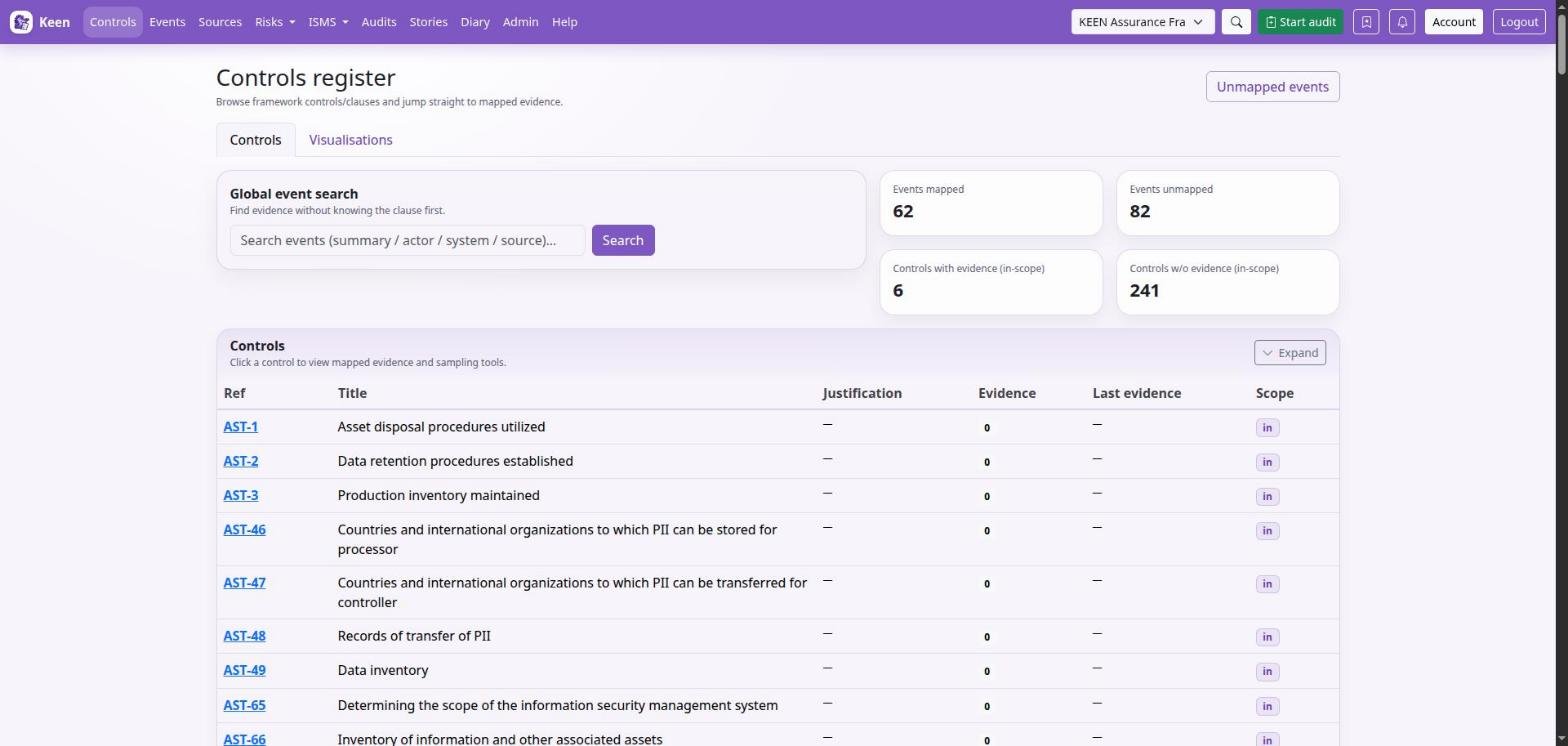Open Diary in the navbar

(x=475, y=22)
